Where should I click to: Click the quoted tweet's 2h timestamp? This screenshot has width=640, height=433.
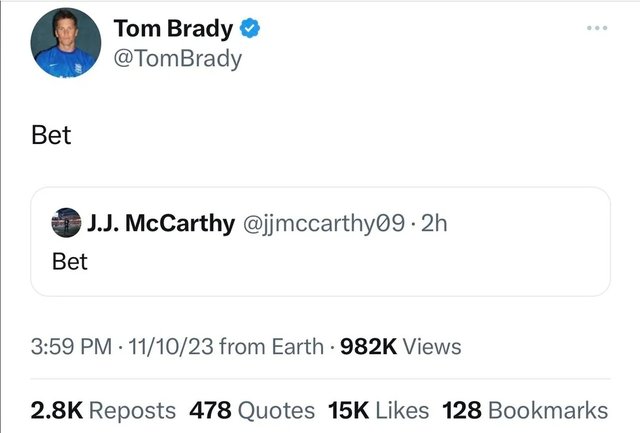coord(434,223)
